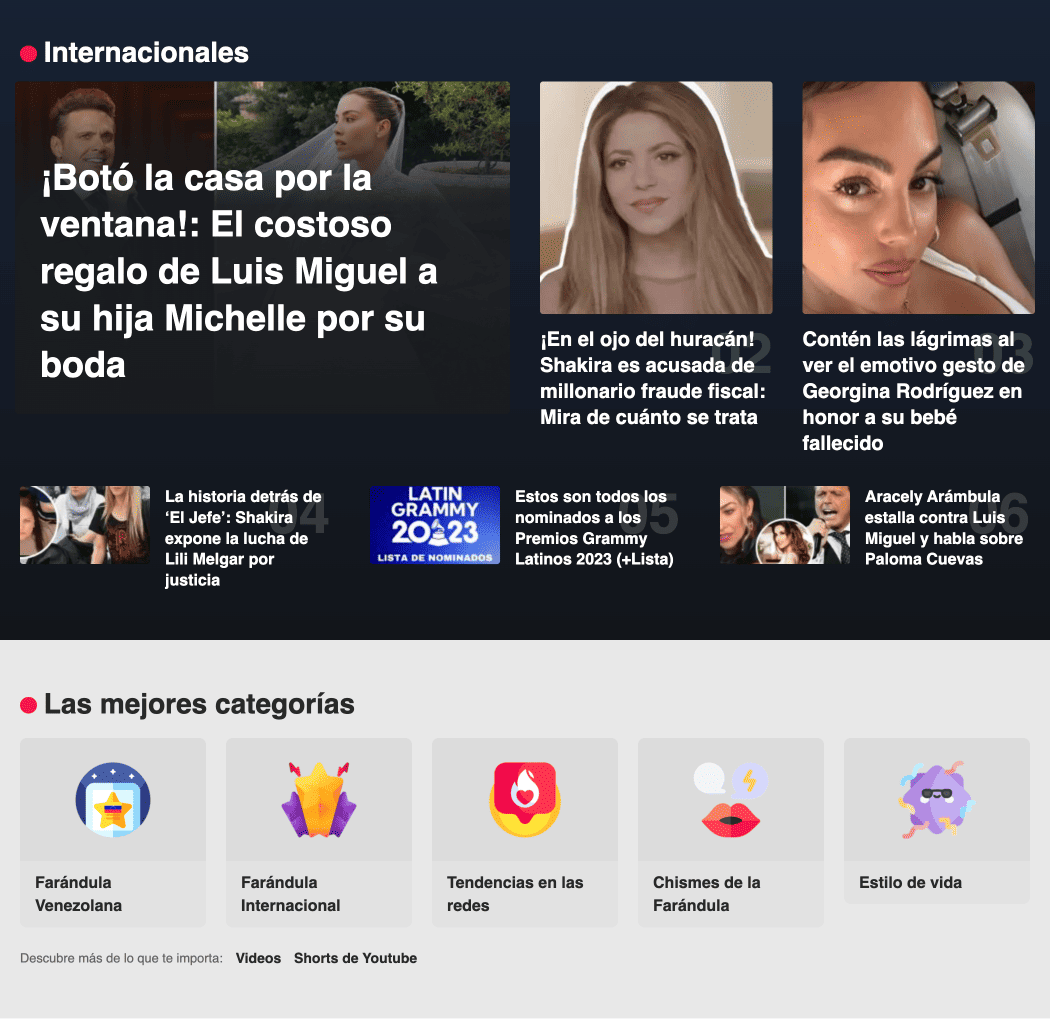The width and height of the screenshot is (1050, 1026).
Task: Open the Georgina Rodríguez emotivo gesto headline
Action: click(x=913, y=391)
